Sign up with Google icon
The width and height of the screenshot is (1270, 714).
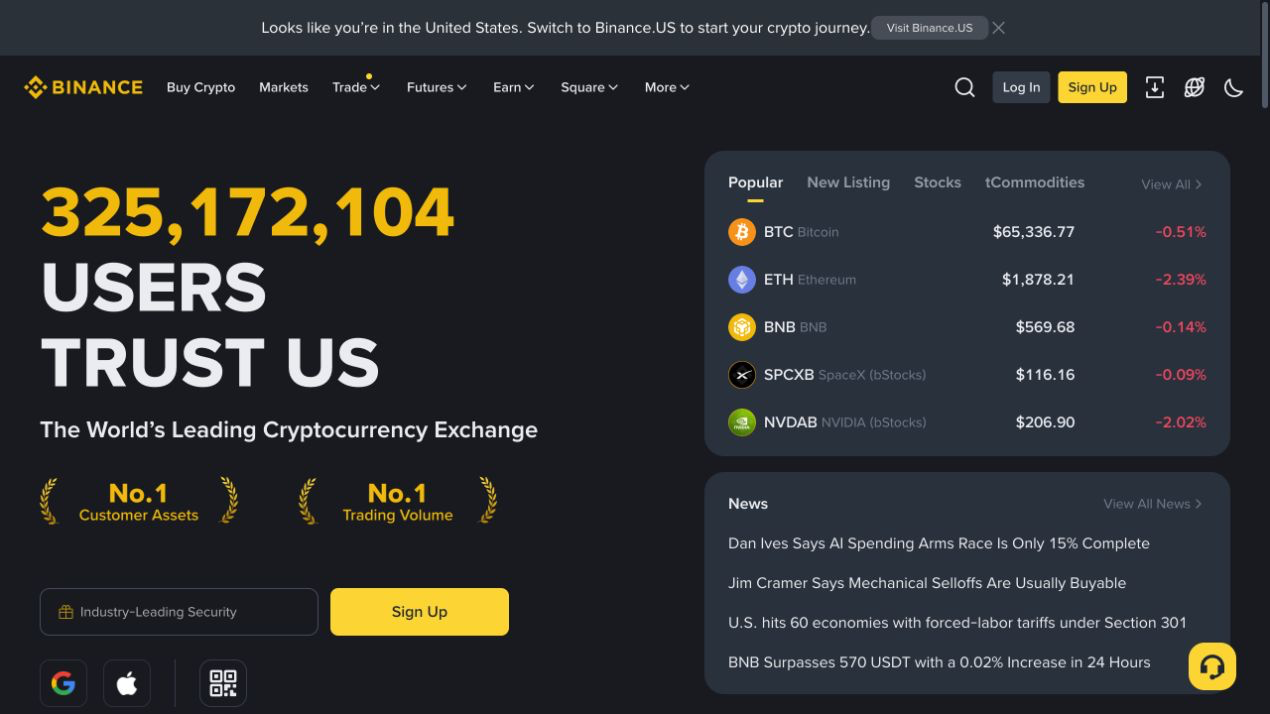[63, 683]
